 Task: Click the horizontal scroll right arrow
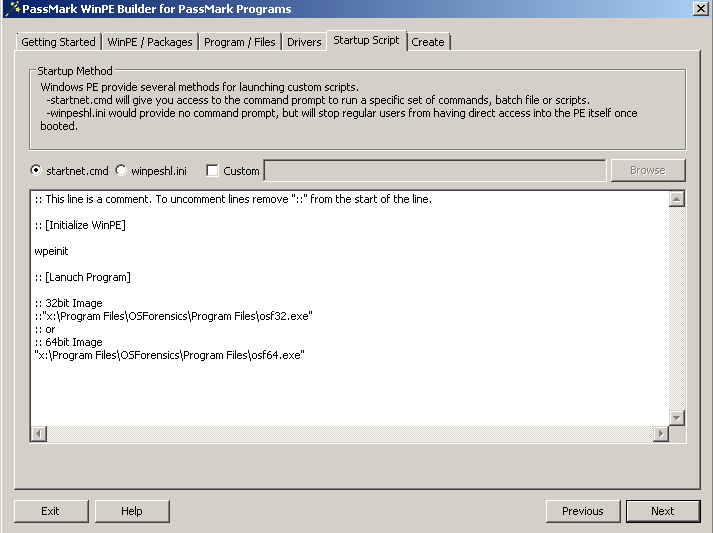660,434
